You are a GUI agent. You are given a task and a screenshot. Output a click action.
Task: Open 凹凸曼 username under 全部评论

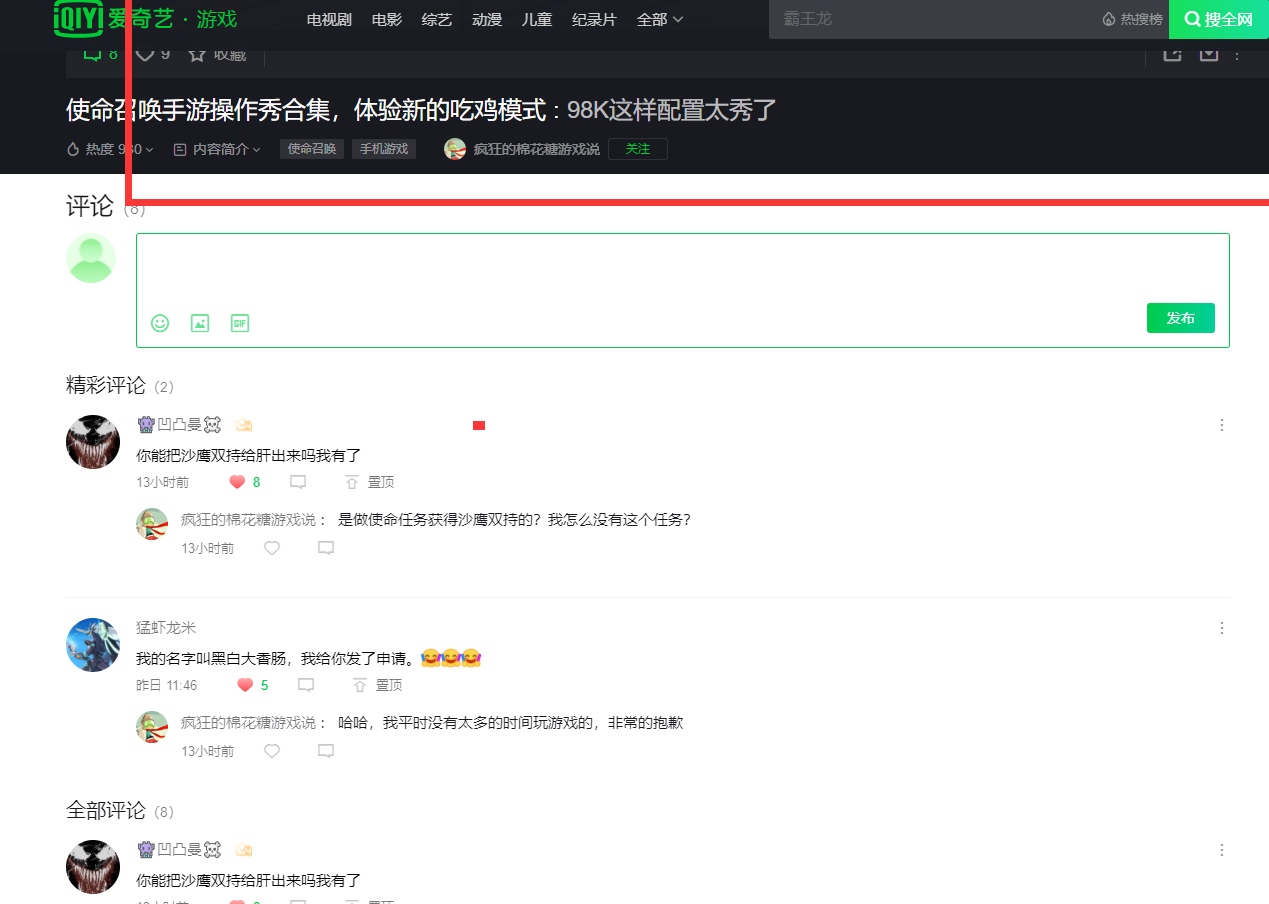point(179,850)
